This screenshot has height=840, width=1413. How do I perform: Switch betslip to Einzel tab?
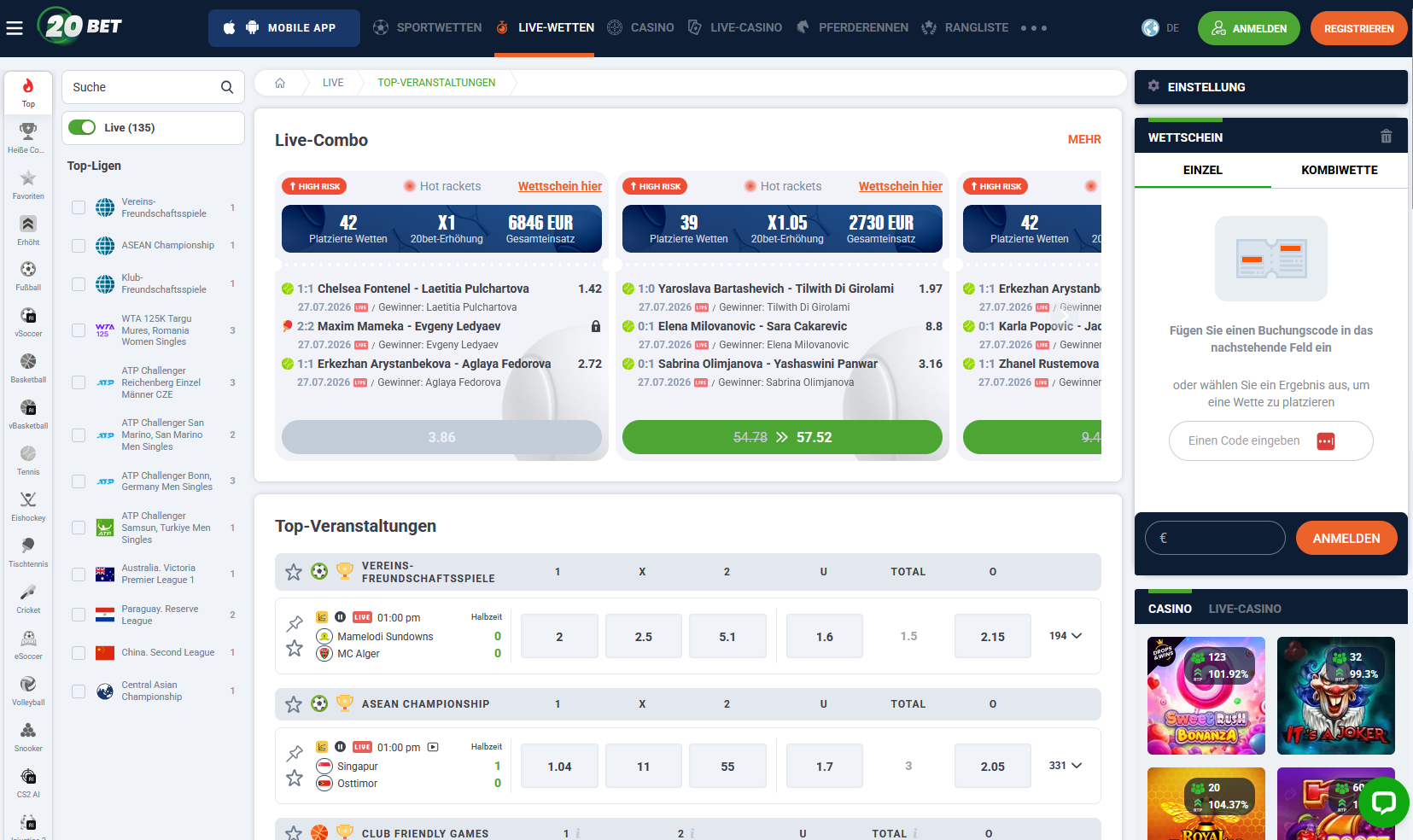[1203, 171]
